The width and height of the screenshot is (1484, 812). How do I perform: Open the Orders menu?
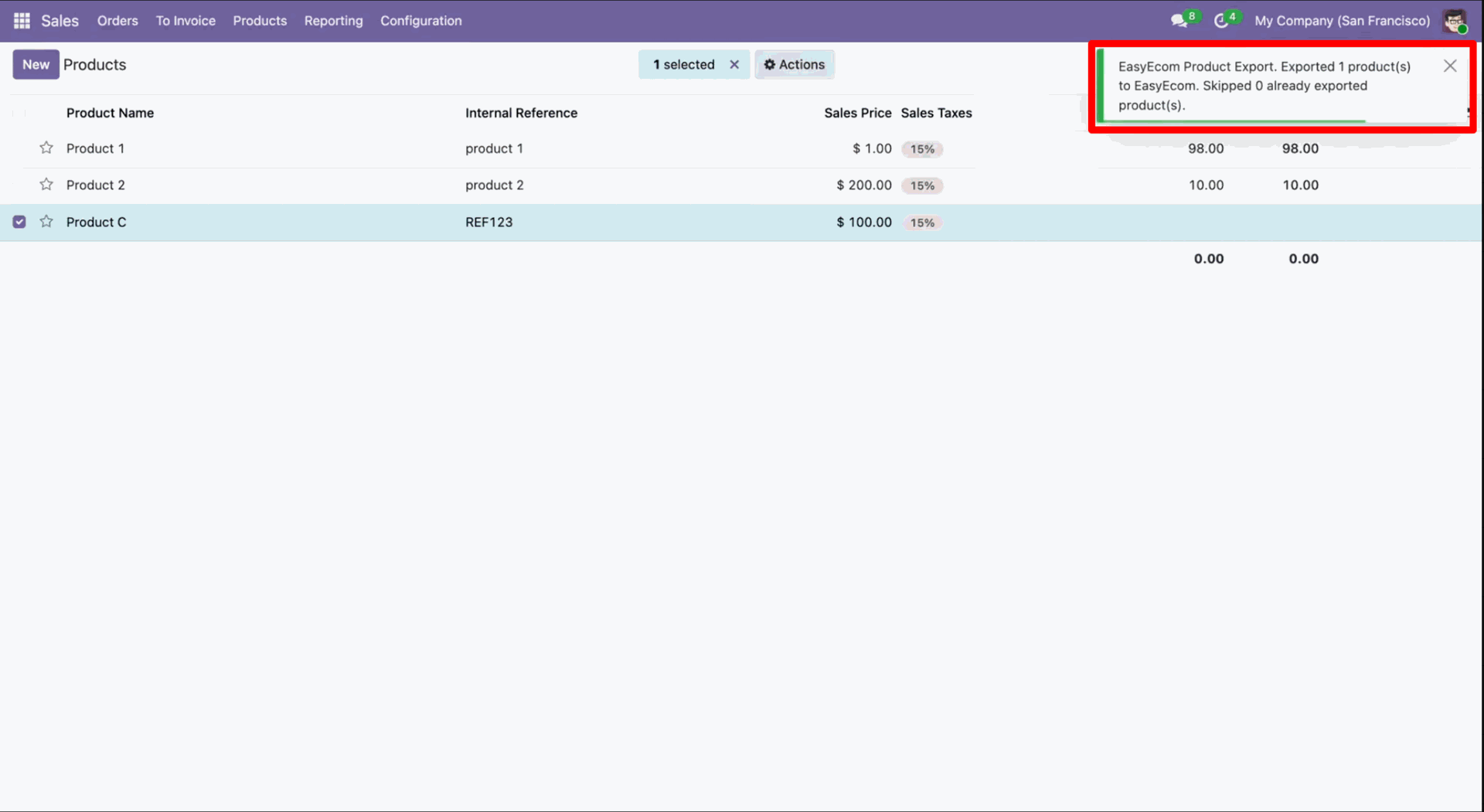point(117,21)
